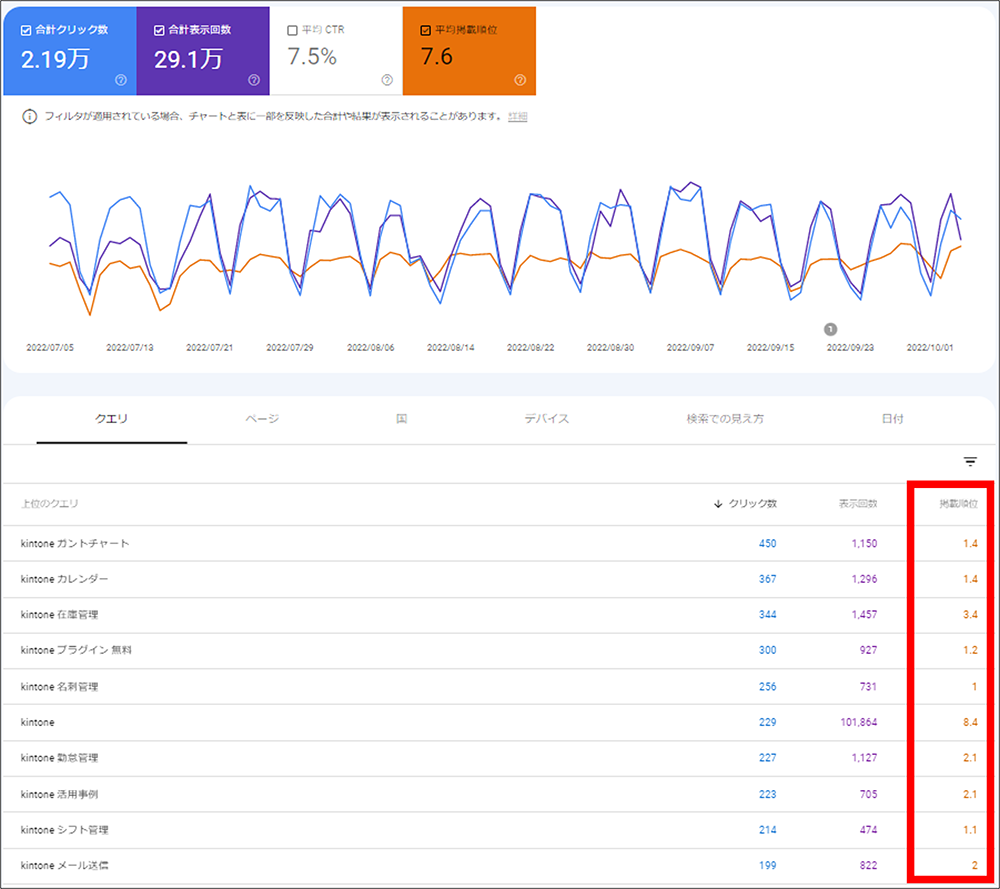Image resolution: width=1000 pixels, height=889 pixels.
Task: Click the annotation marker 1 on the chart
Action: coord(830,329)
